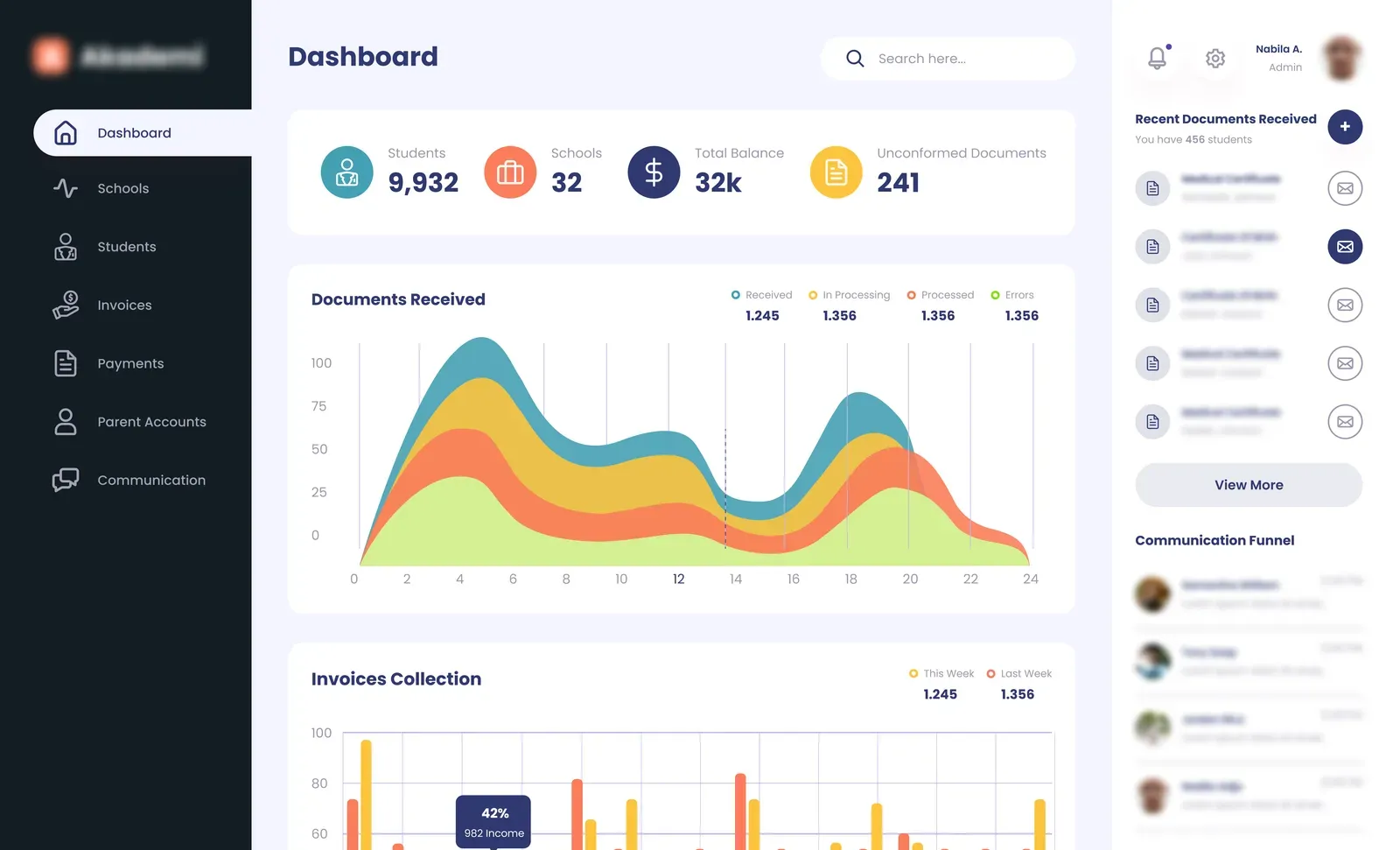Click the Unconformed Documents icon
The height and width of the screenshot is (850, 1400).
(x=836, y=172)
